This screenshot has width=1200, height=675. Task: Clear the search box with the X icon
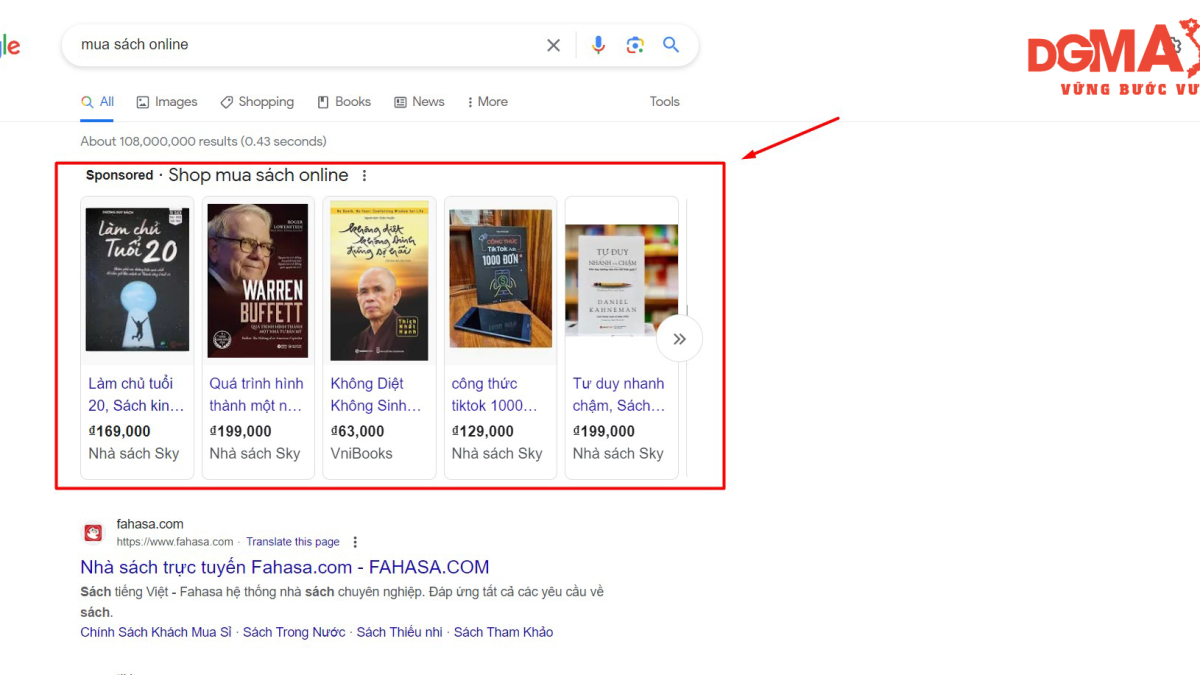tap(553, 45)
